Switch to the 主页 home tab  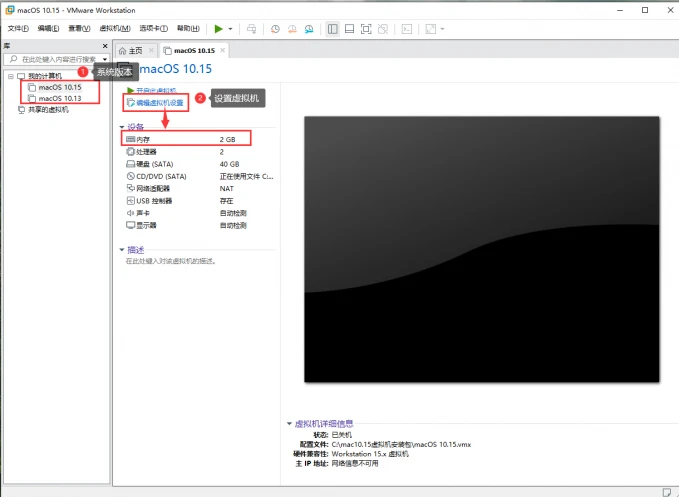coord(134,50)
